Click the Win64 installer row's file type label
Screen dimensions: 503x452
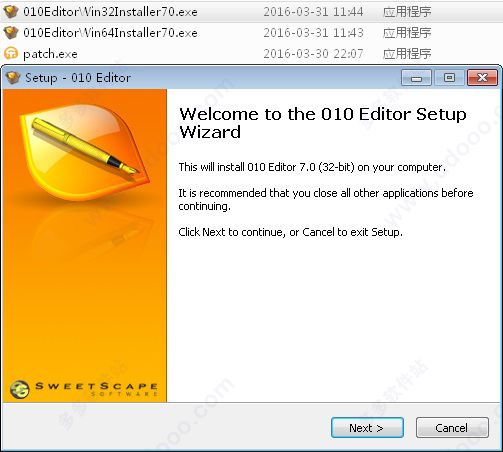click(407, 33)
